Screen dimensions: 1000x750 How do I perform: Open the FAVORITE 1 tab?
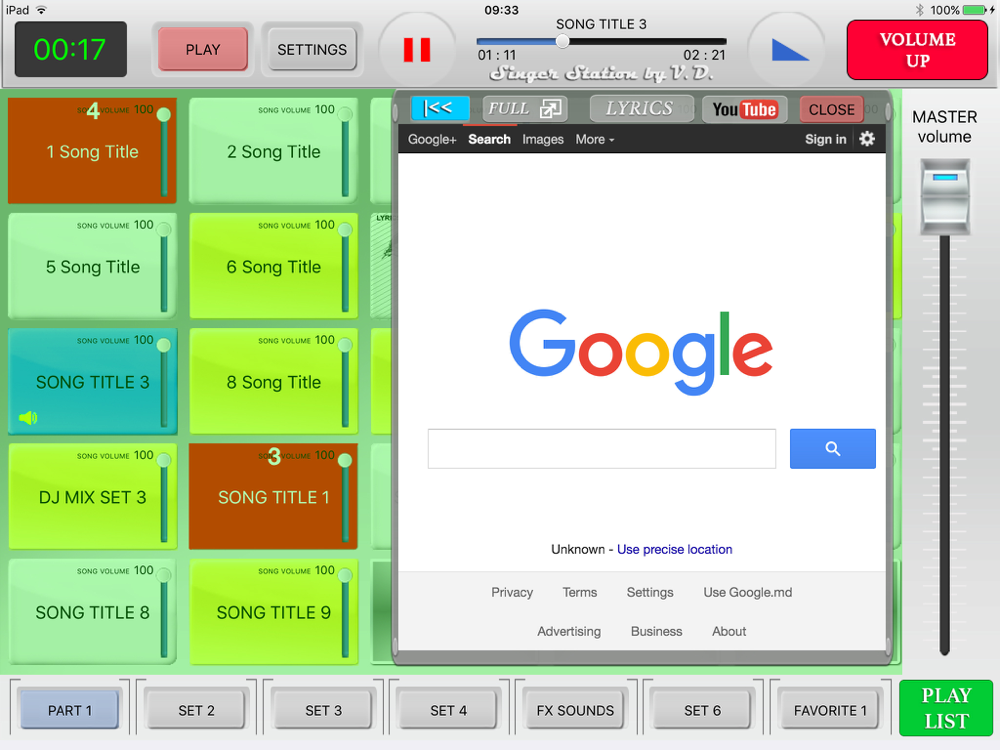(x=830, y=710)
